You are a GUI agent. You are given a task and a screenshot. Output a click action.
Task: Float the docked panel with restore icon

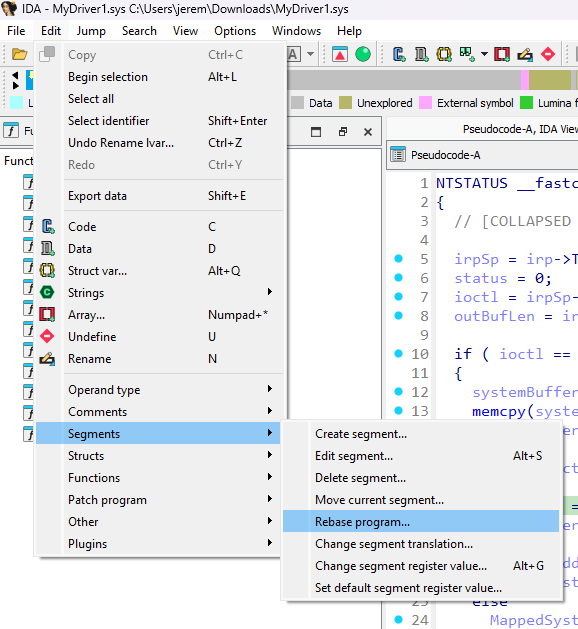343,132
